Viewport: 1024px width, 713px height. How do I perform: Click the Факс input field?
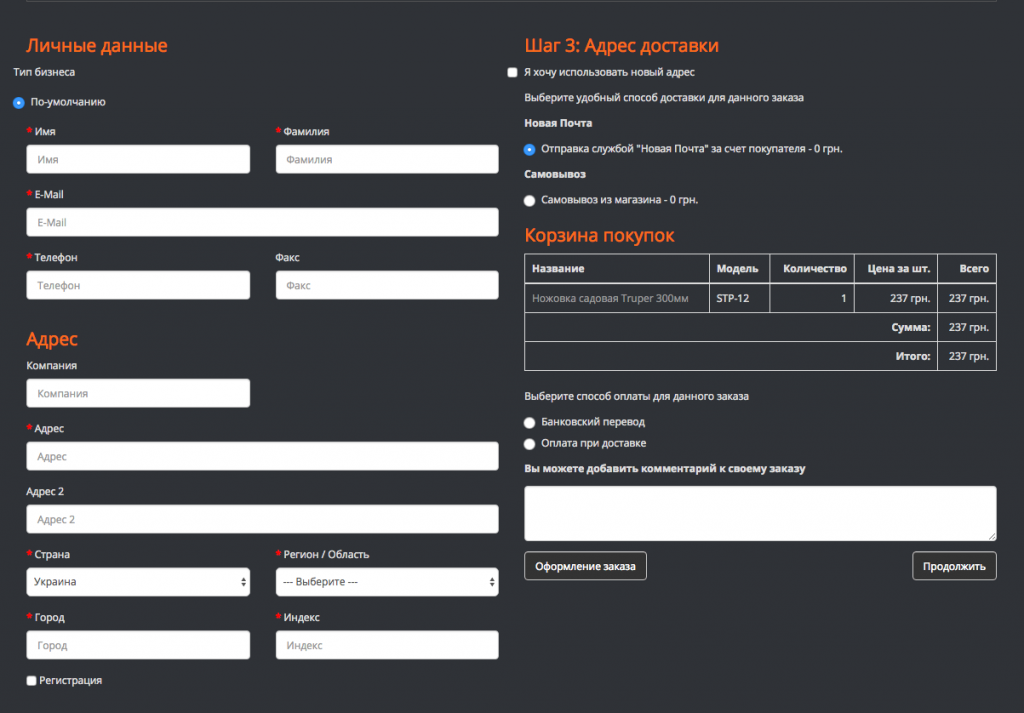pos(387,285)
